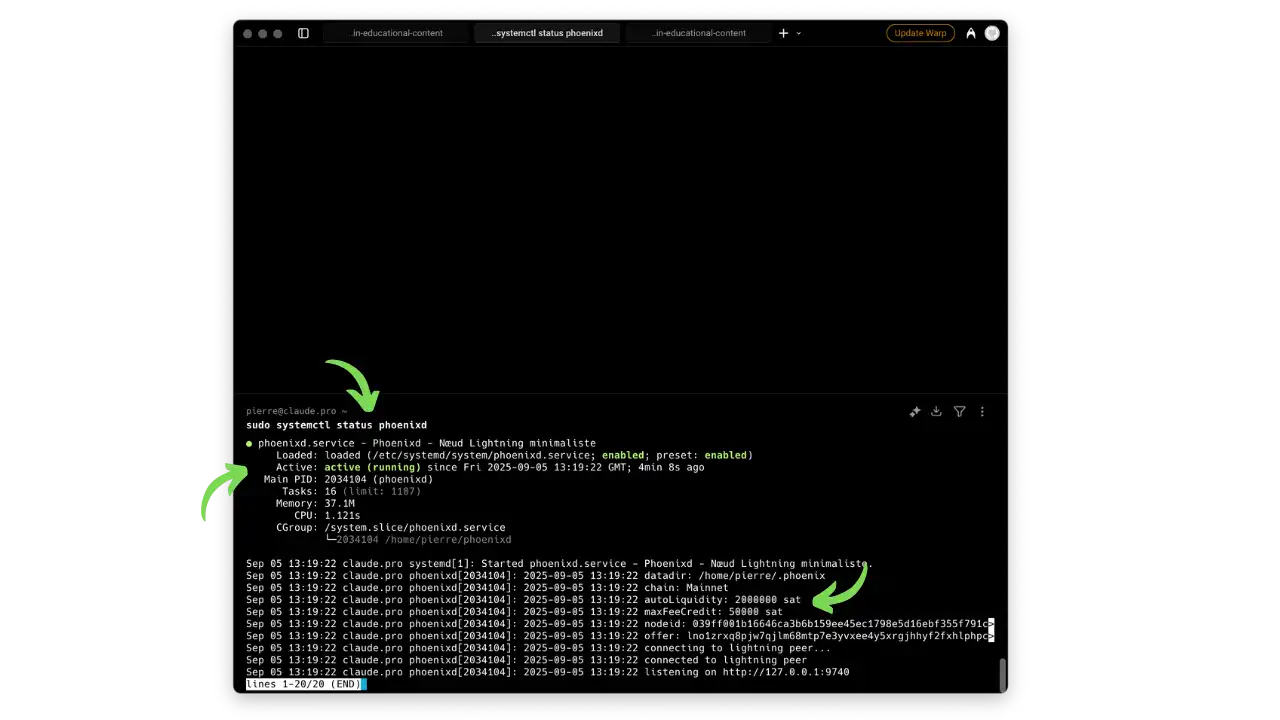The height and width of the screenshot is (720, 1280).
Task: Open more block actions via three-dot icon
Action: coord(982,411)
